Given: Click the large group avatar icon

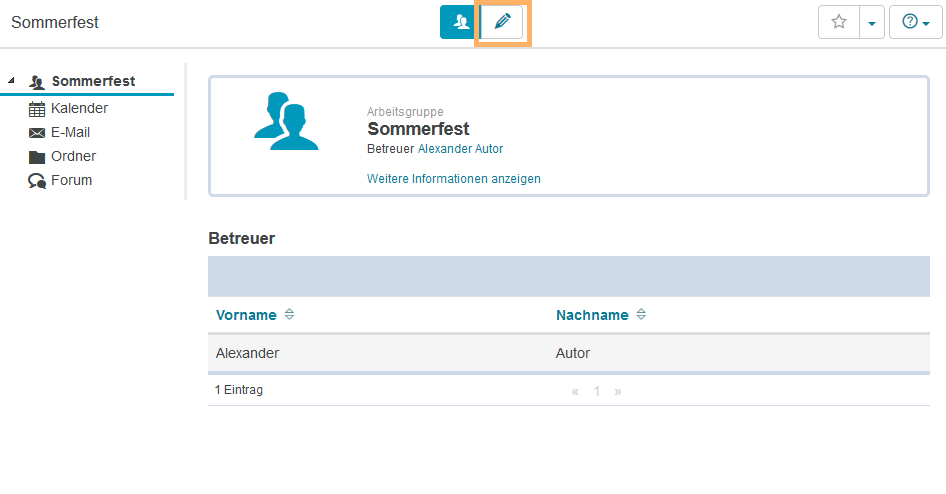Looking at the screenshot, I should (285, 121).
